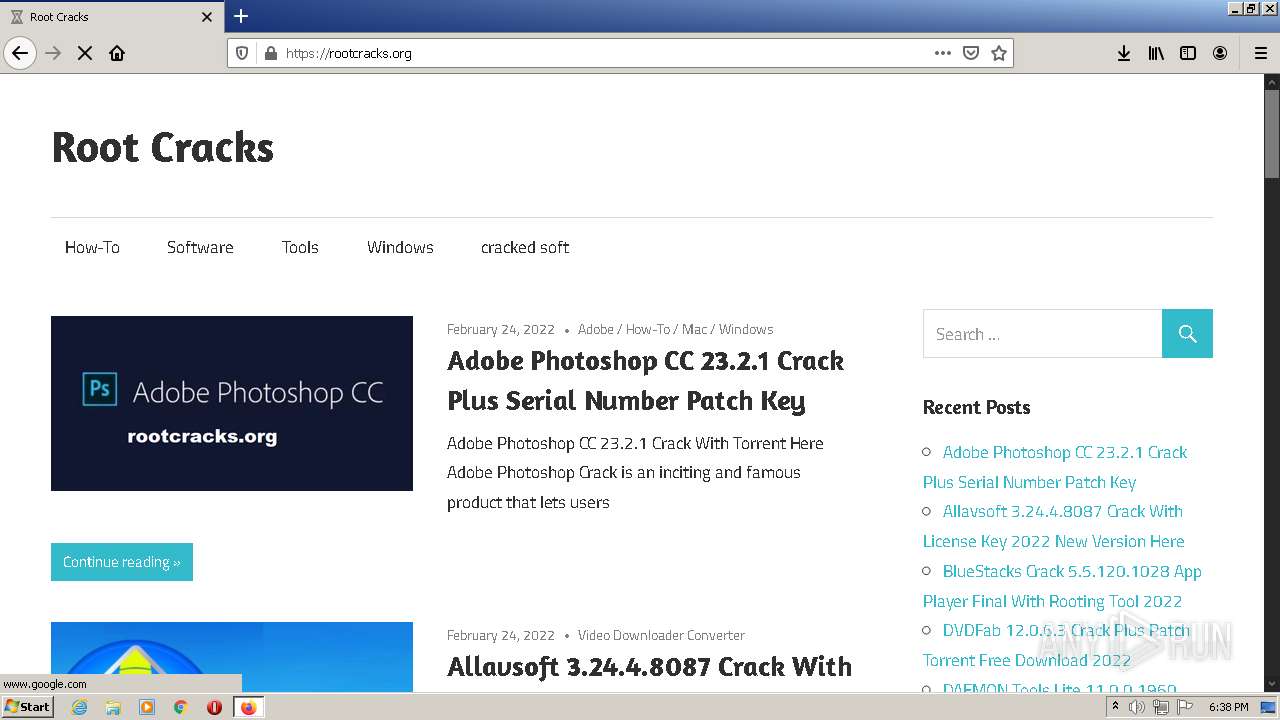
Task: Open page actions three-dot menu
Action: click(x=942, y=53)
